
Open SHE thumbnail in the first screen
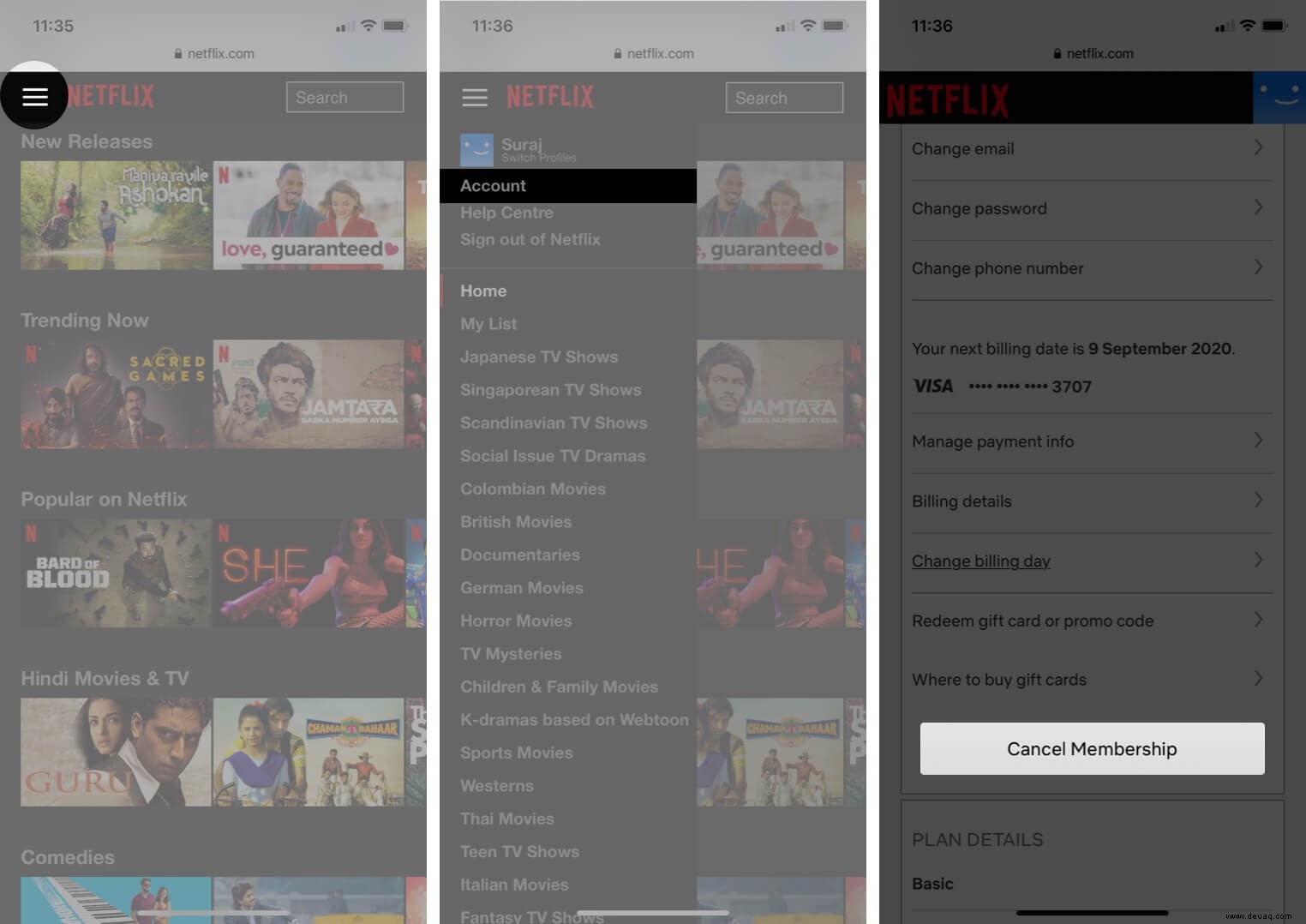click(309, 573)
